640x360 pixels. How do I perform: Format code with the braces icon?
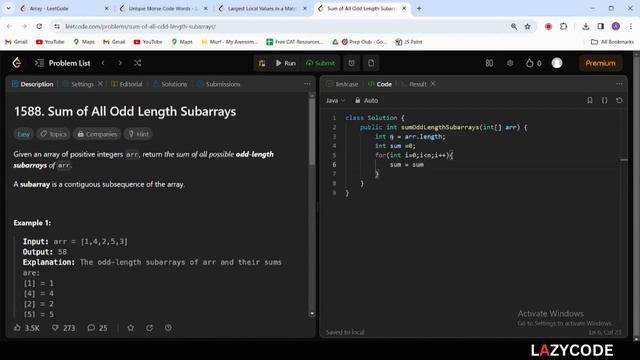tap(604, 100)
